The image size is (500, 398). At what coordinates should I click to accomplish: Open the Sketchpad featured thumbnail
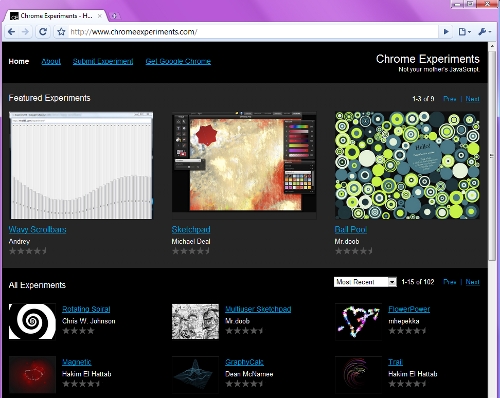coord(244,165)
